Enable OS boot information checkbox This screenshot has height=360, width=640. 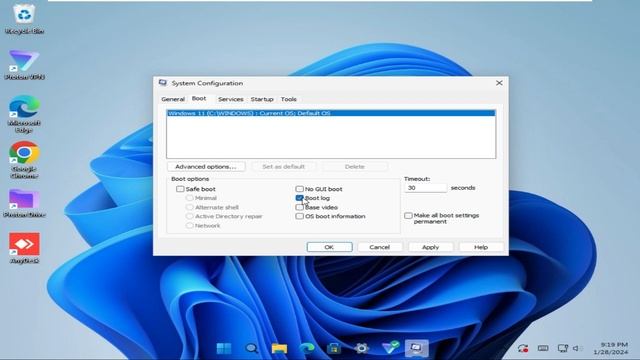[x=299, y=216]
